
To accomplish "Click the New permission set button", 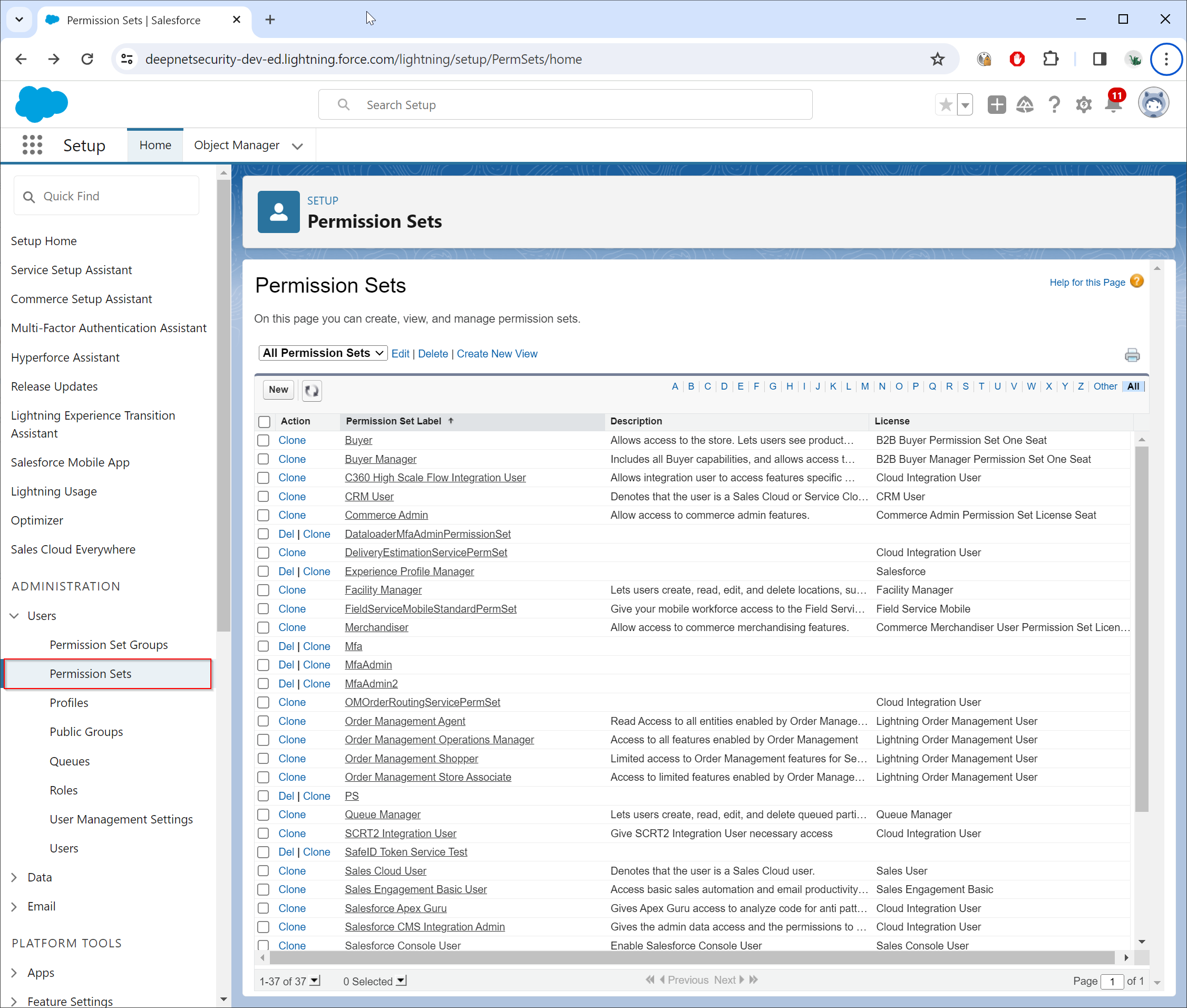I will click(278, 390).
